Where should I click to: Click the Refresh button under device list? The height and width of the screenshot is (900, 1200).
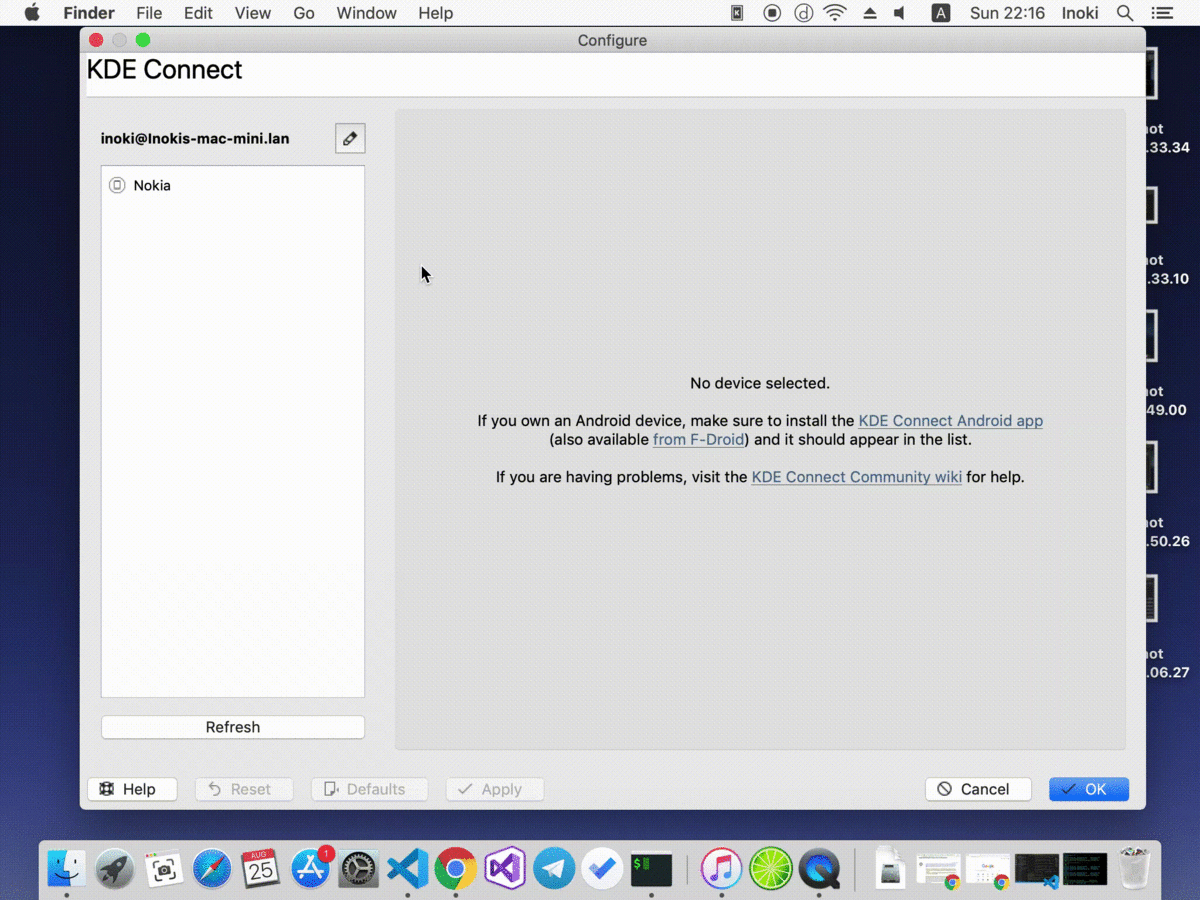[233, 727]
